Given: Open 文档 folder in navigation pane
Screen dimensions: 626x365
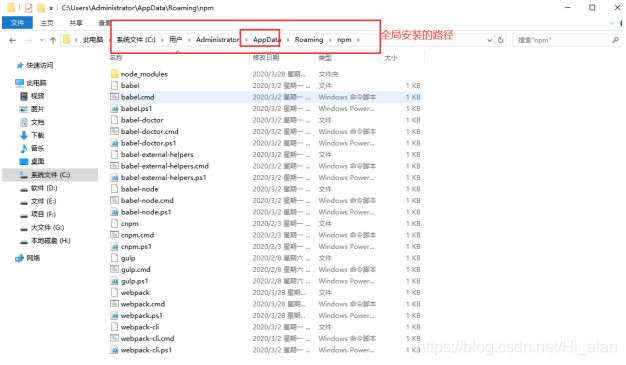Looking at the screenshot, I should pos(32,122).
